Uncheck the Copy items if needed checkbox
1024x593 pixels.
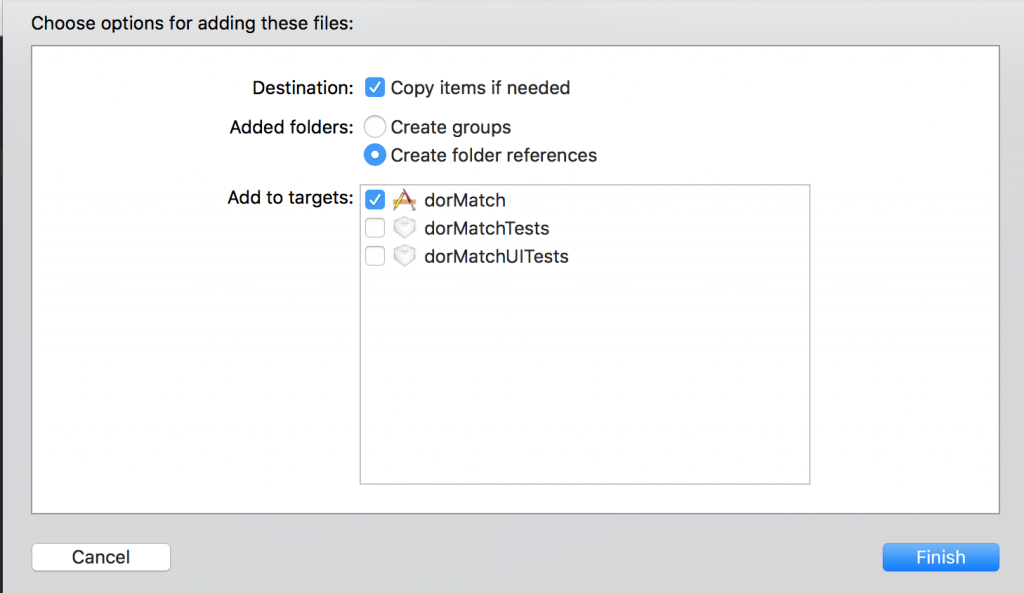pyautogui.click(x=375, y=88)
